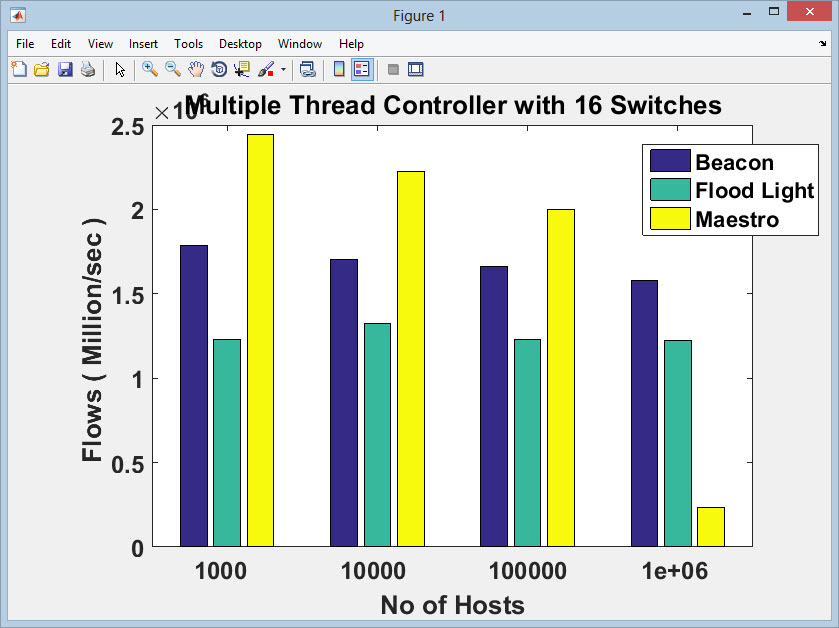Open the Window menu

point(300,44)
